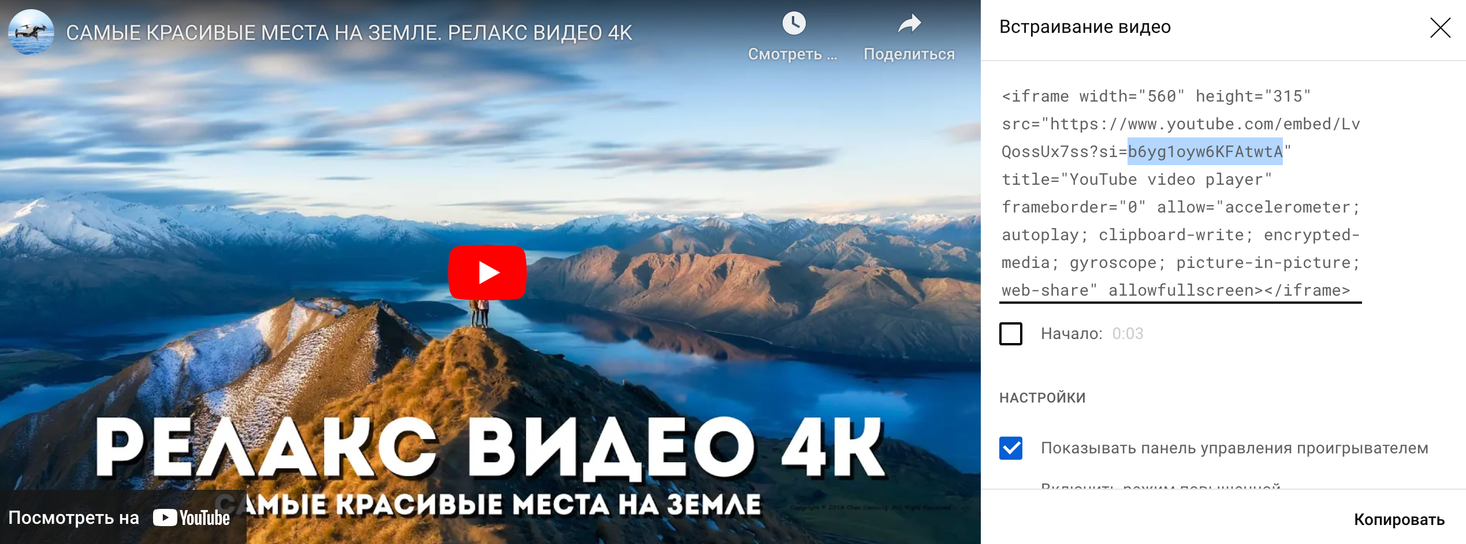
Task: Enable the 'Начало' start time checkbox
Action: click(x=1011, y=334)
